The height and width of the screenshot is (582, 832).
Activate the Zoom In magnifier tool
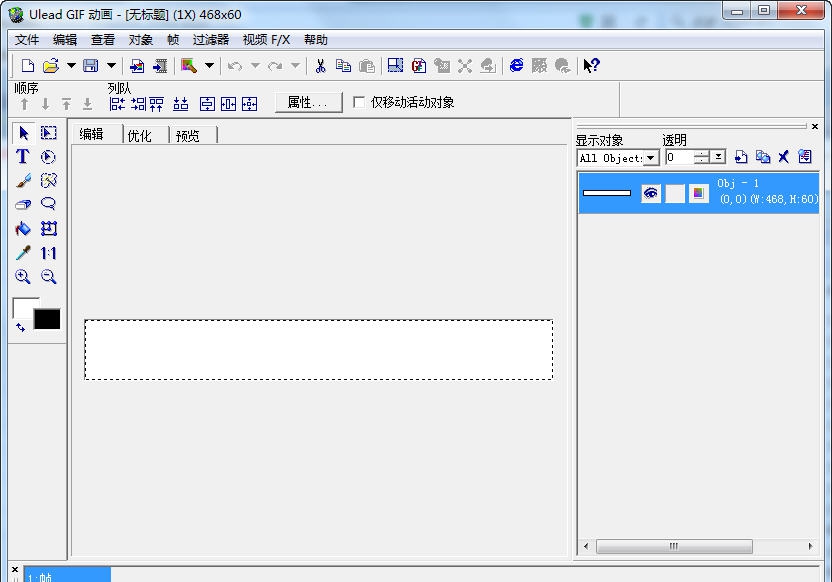22,277
